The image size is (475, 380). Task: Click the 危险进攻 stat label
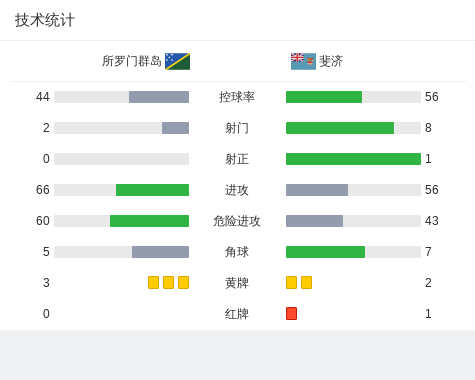(x=237, y=221)
